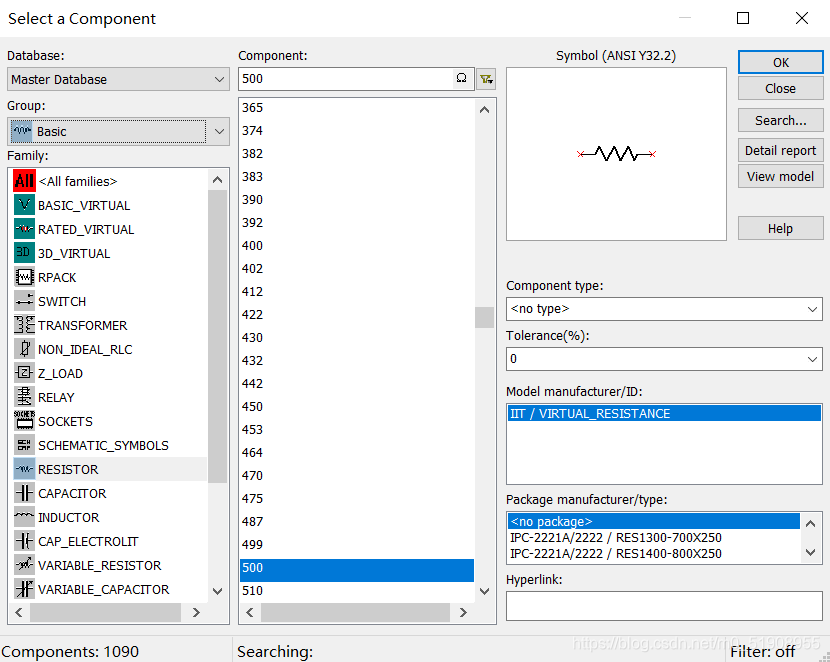
Task: Click component list scroll up arrow
Action: click(x=484, y=110)
